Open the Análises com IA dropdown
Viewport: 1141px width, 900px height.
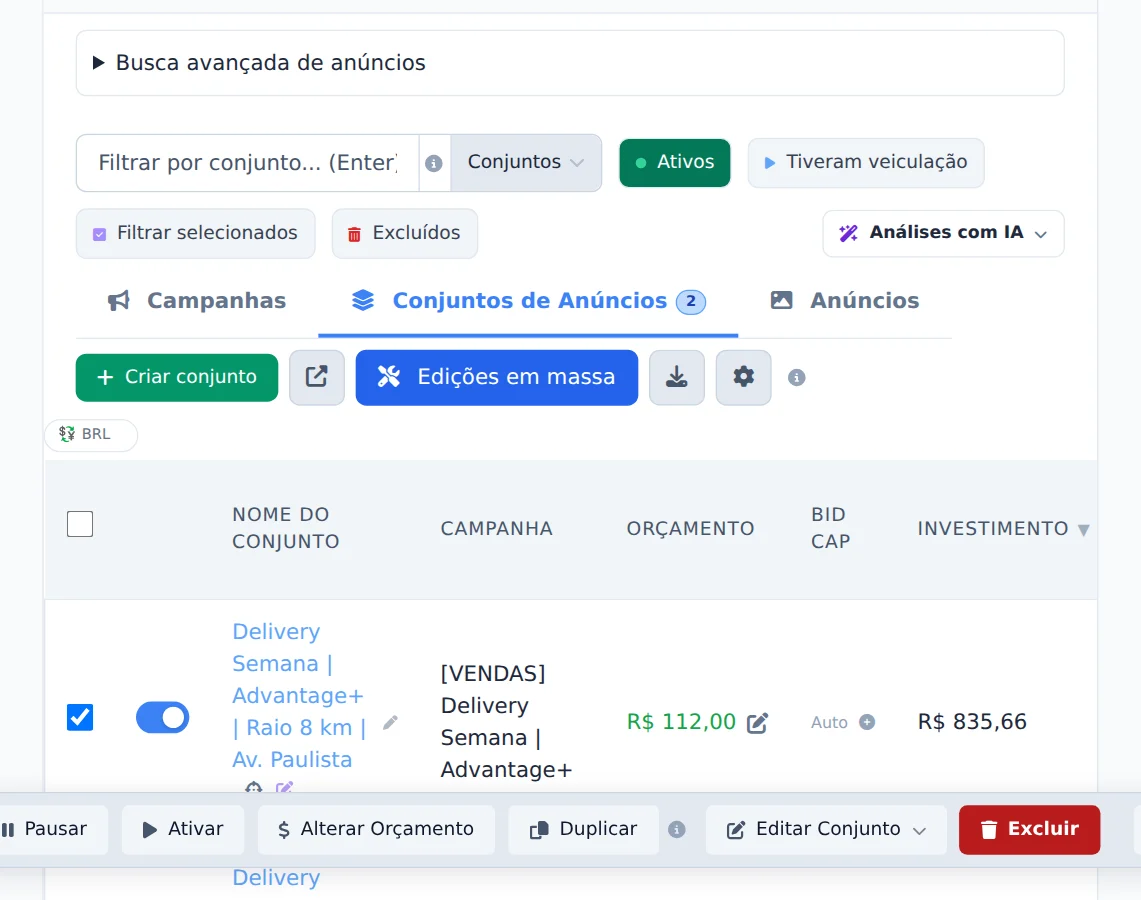pyautogui.click(x=943, y=233)
